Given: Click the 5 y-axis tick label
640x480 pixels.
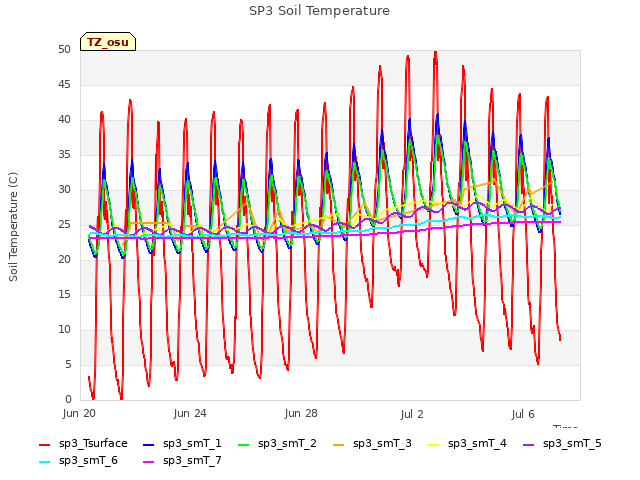Looking at the screenshot, I should (x=68, y=364).
